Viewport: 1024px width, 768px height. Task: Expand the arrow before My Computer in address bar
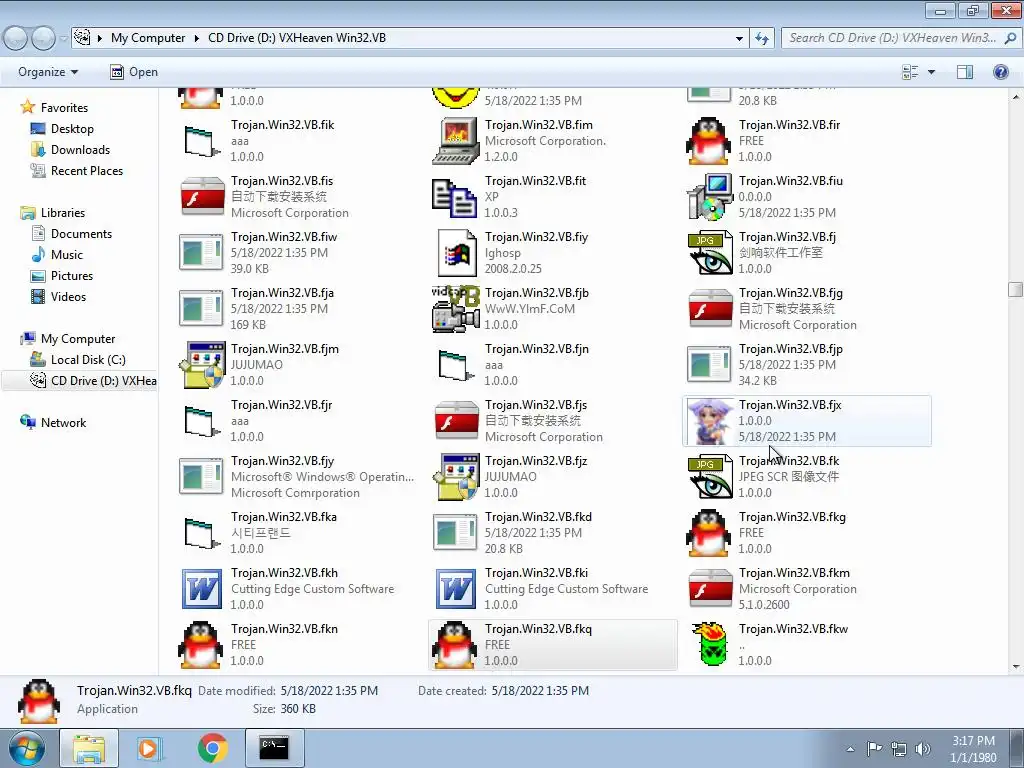click(x=100, y=38)
